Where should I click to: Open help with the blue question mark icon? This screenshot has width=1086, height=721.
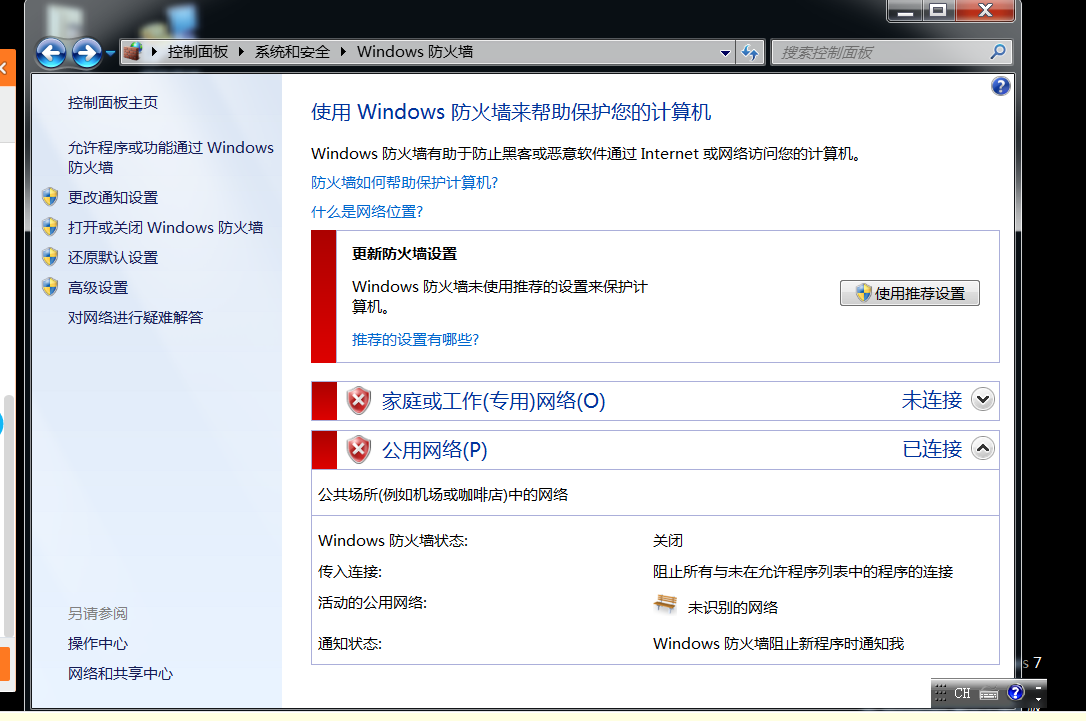(x=1000, y=86)
